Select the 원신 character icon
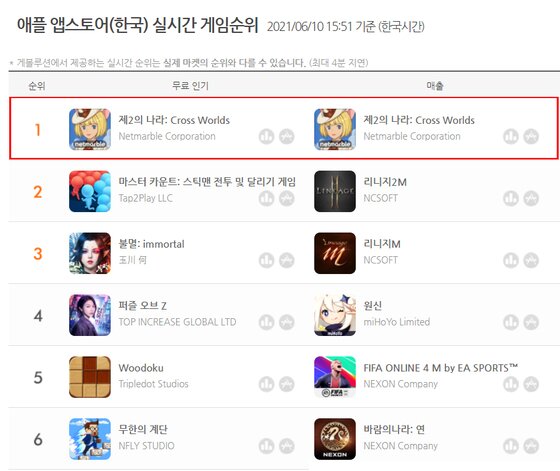The height and width of the screenshot is (471, 560). coord(335,315)
